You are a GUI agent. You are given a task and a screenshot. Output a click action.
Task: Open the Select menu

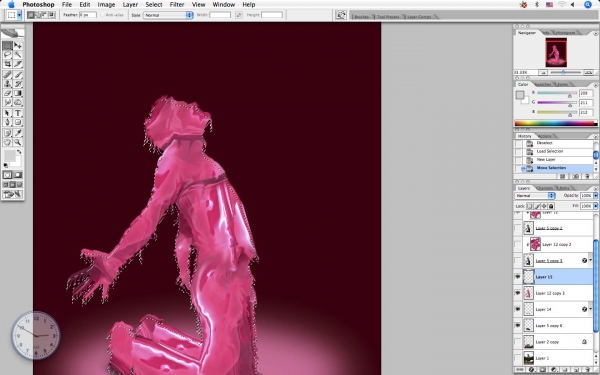coord(154,5)
